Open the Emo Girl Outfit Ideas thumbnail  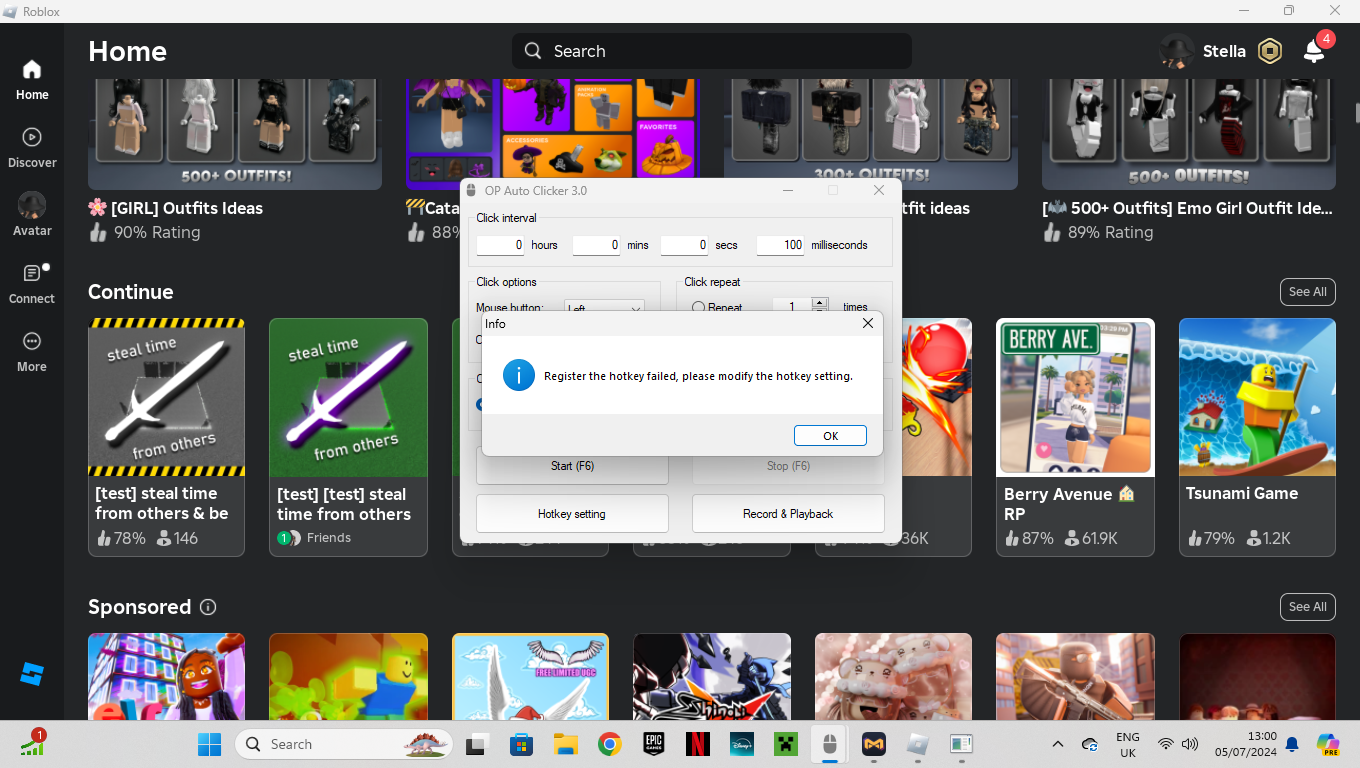tap(1189, 134)
